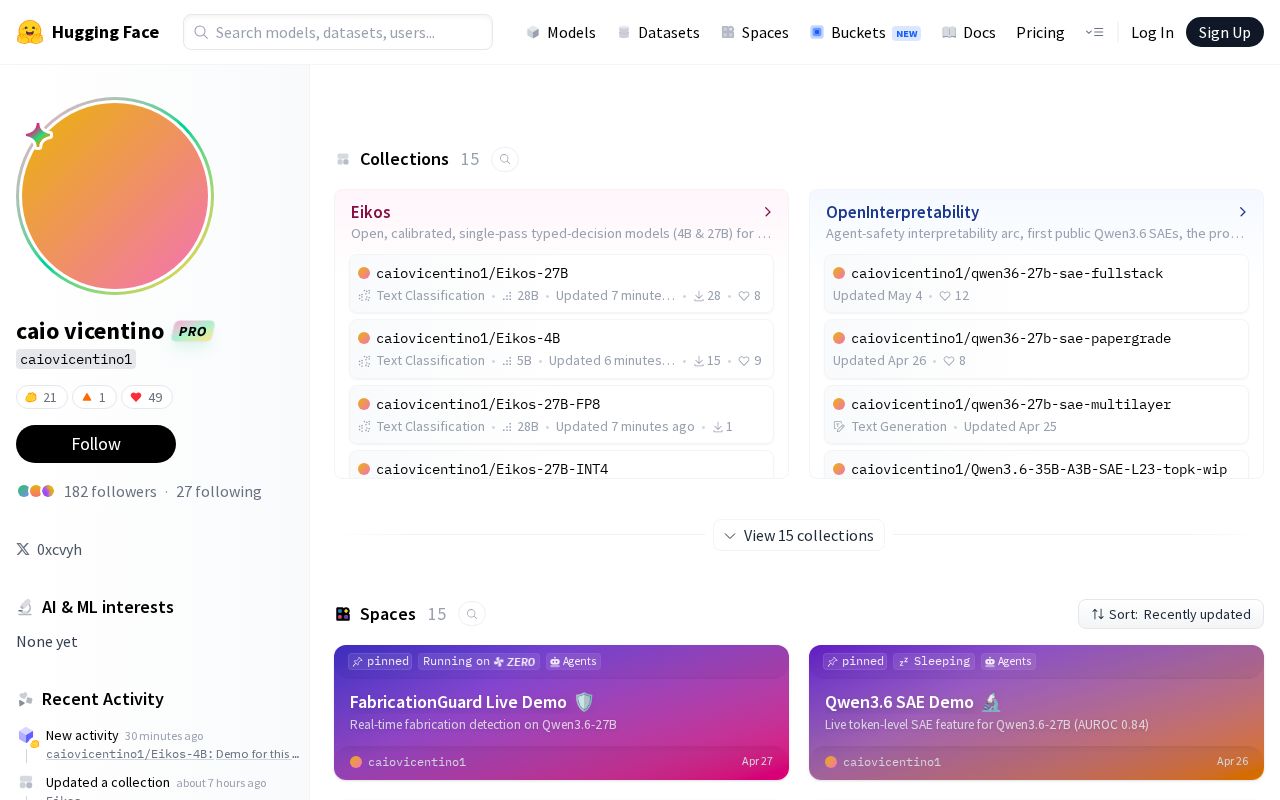Click the Spaces section icon
This screenshot has height=800, width=1280.
pos(343,614)
